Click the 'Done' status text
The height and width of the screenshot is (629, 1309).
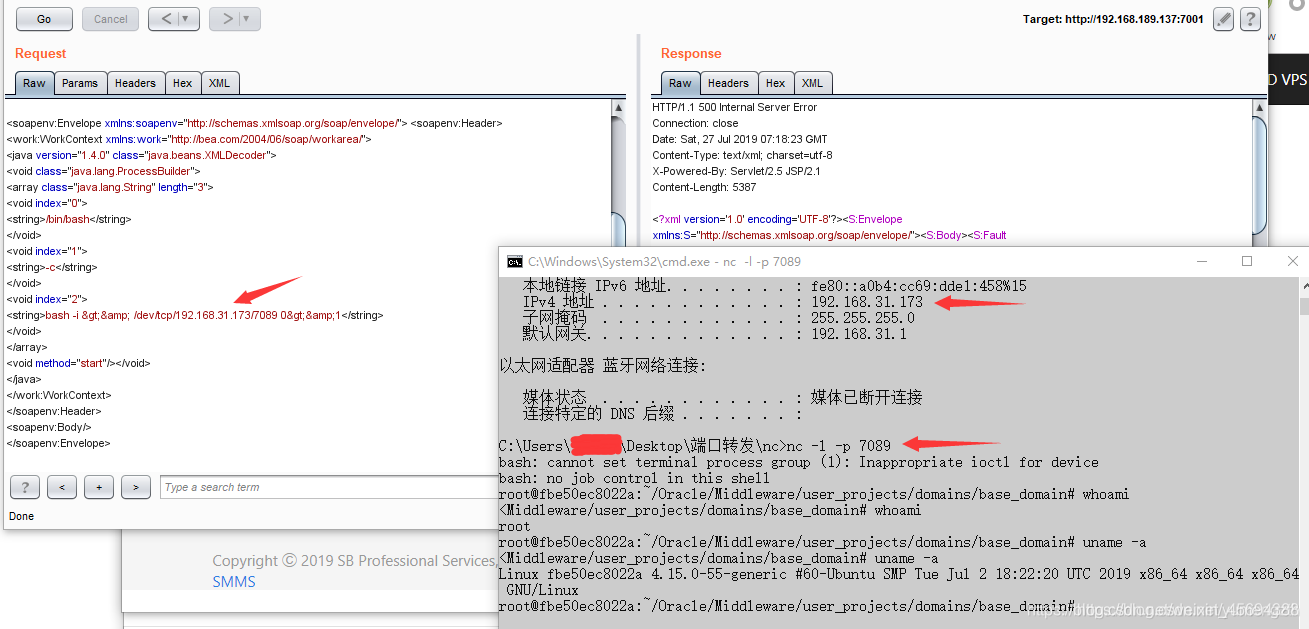click(x=21, y=516)
